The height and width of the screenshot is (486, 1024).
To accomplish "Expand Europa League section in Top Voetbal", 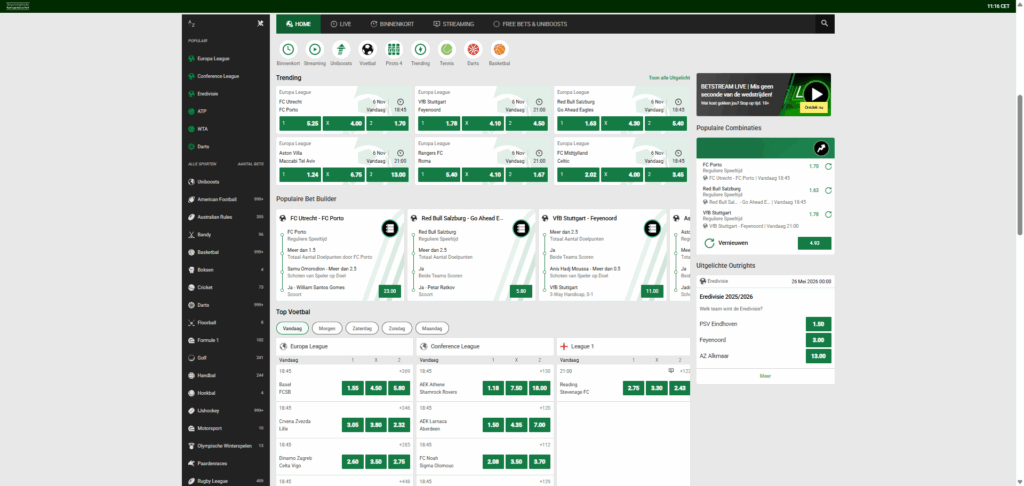I will tap(344, 346).
